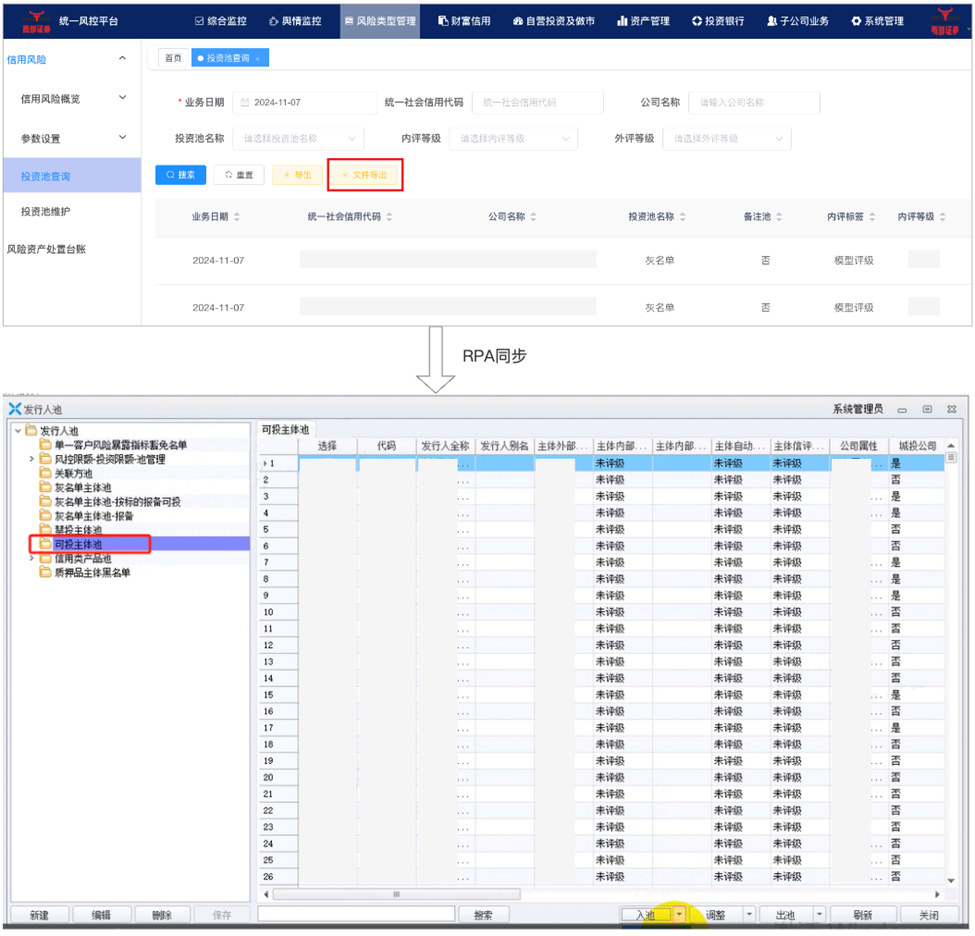Viewport: 975px width, 936px height.
Task: Sort the table by 业务日期 column
Action: (x=237, y=217)
